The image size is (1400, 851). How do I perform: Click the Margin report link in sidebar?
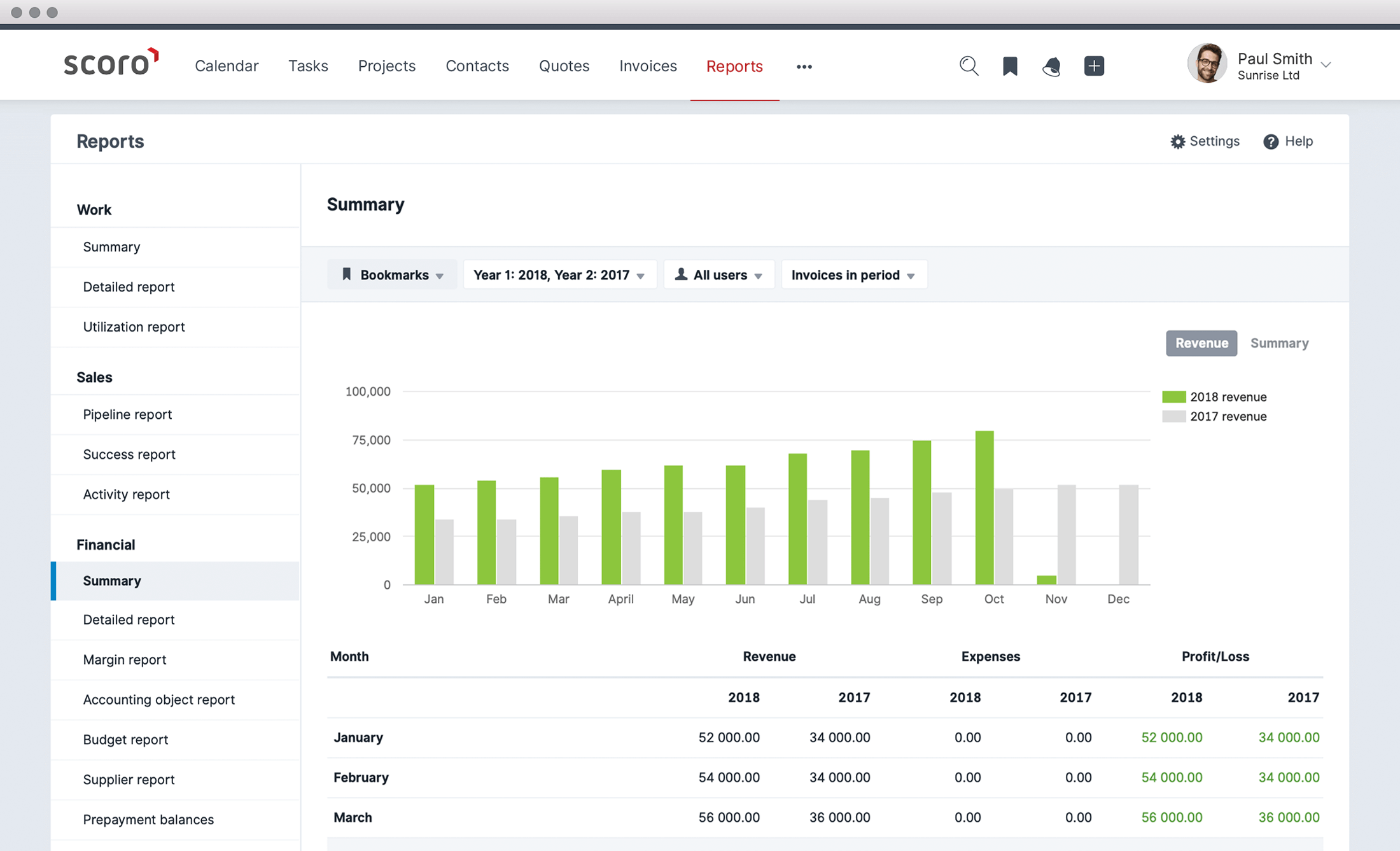click(x=125, y=659)
